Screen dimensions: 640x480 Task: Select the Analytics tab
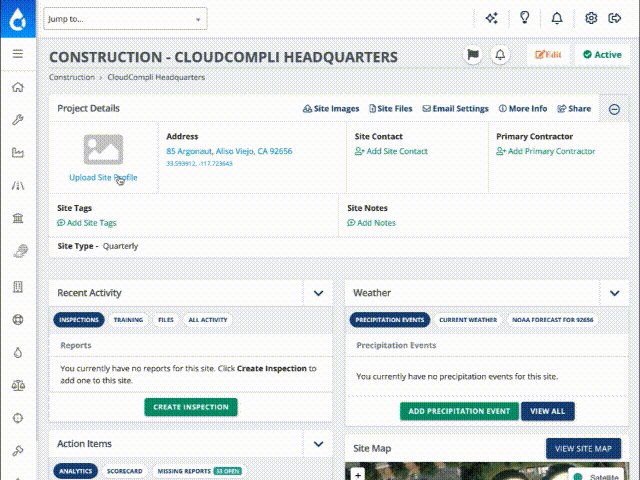(76, 471)
